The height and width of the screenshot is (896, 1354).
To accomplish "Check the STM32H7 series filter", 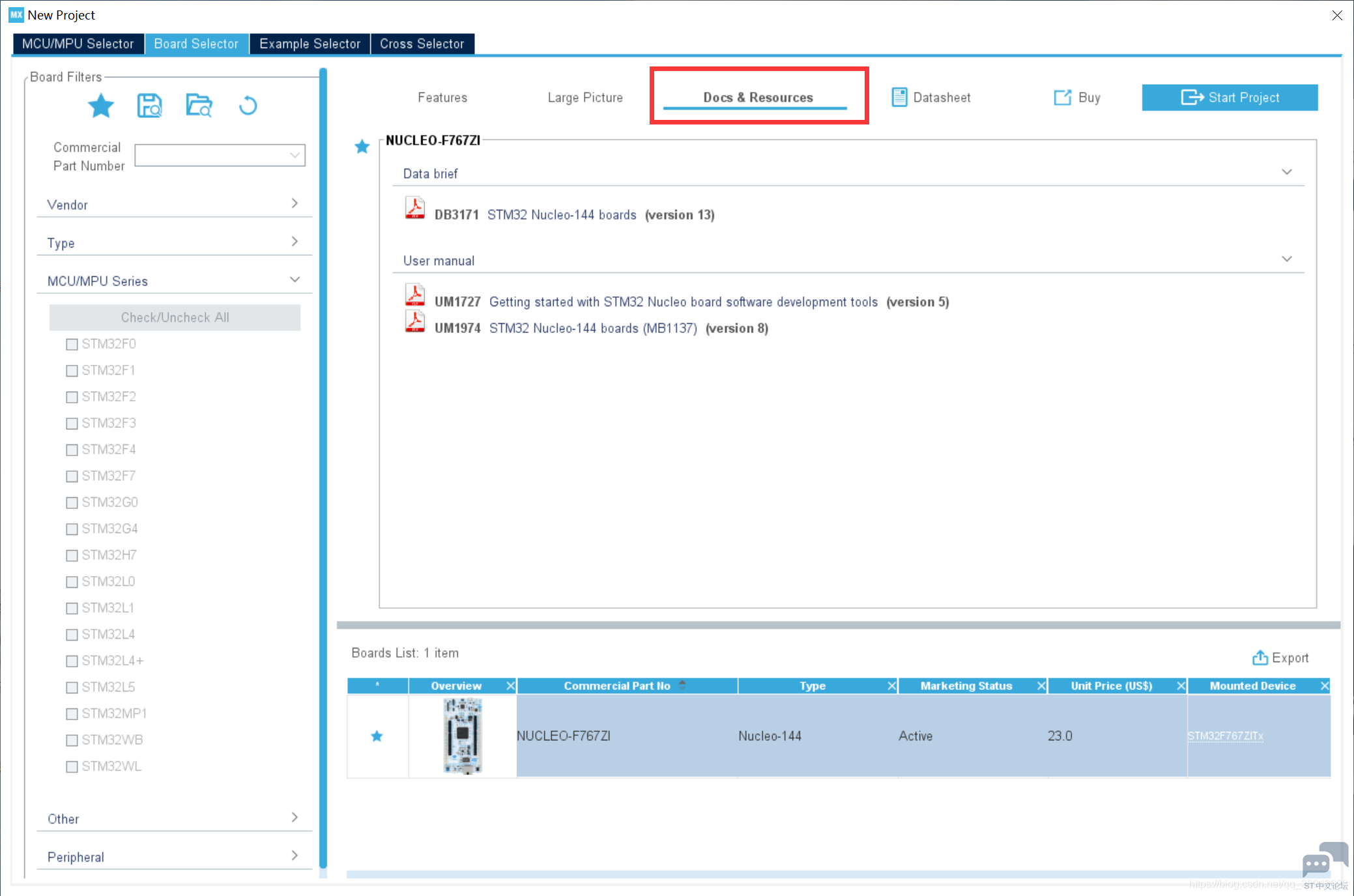I will [x=72, y=555].
